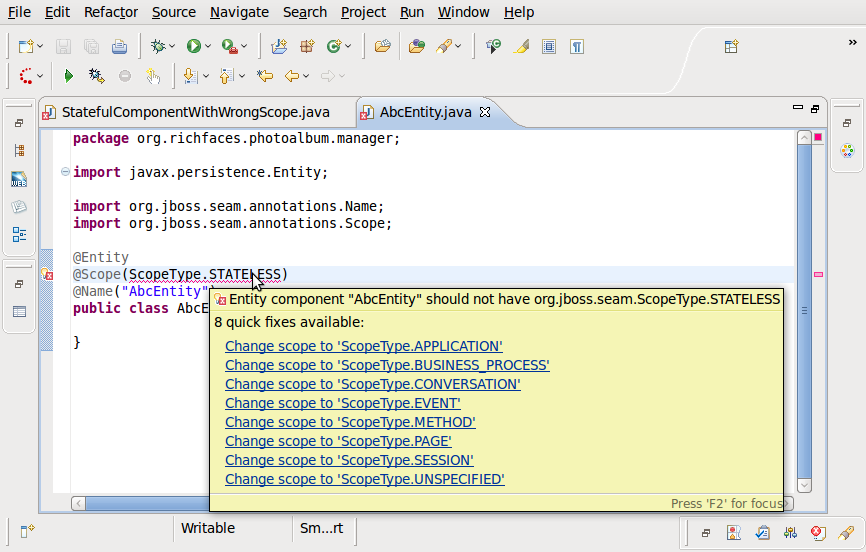Click the editor's vertical scrollbar
866x552 pixels.
point(804,310)
